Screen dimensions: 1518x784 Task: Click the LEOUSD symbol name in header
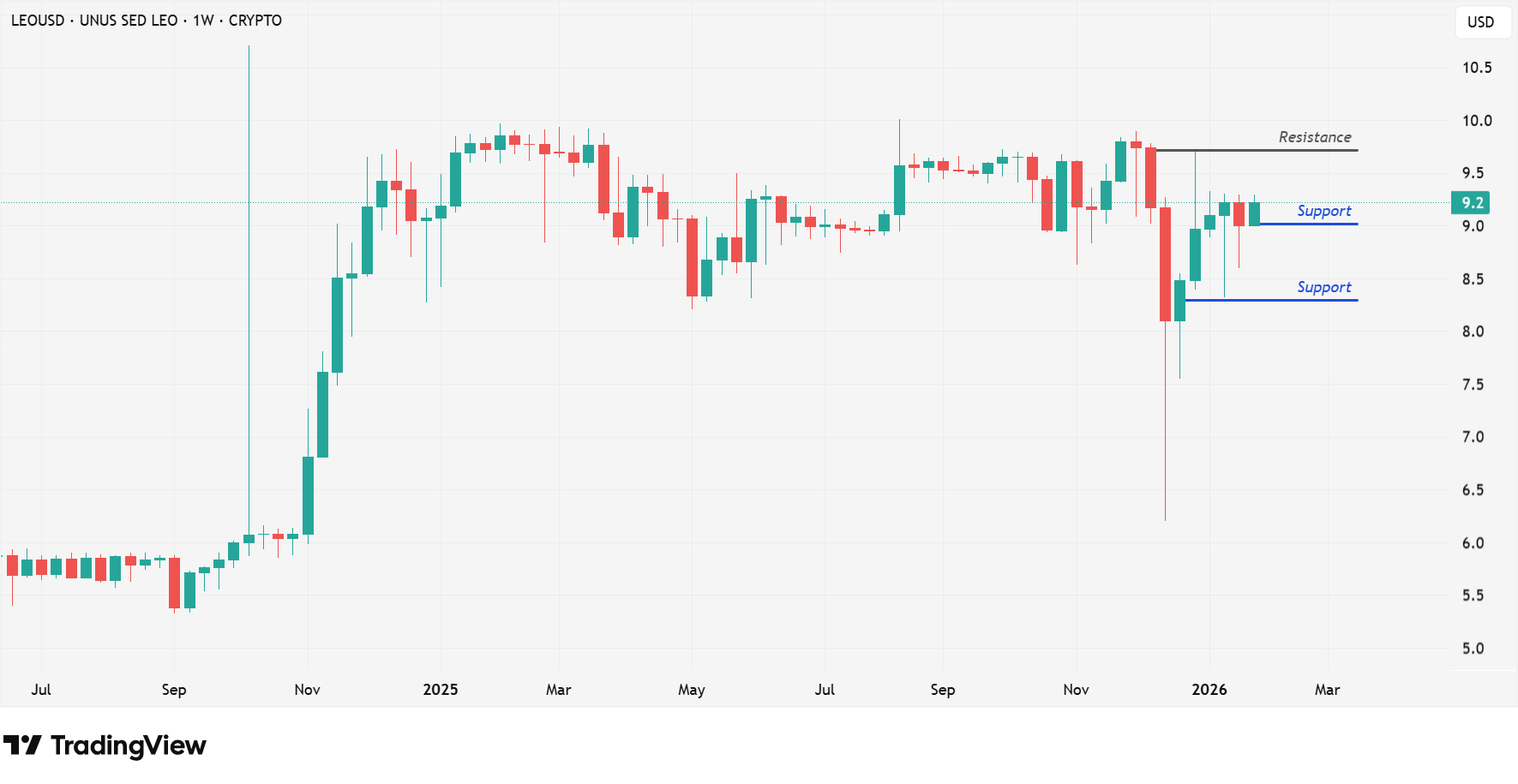point(38,21)
